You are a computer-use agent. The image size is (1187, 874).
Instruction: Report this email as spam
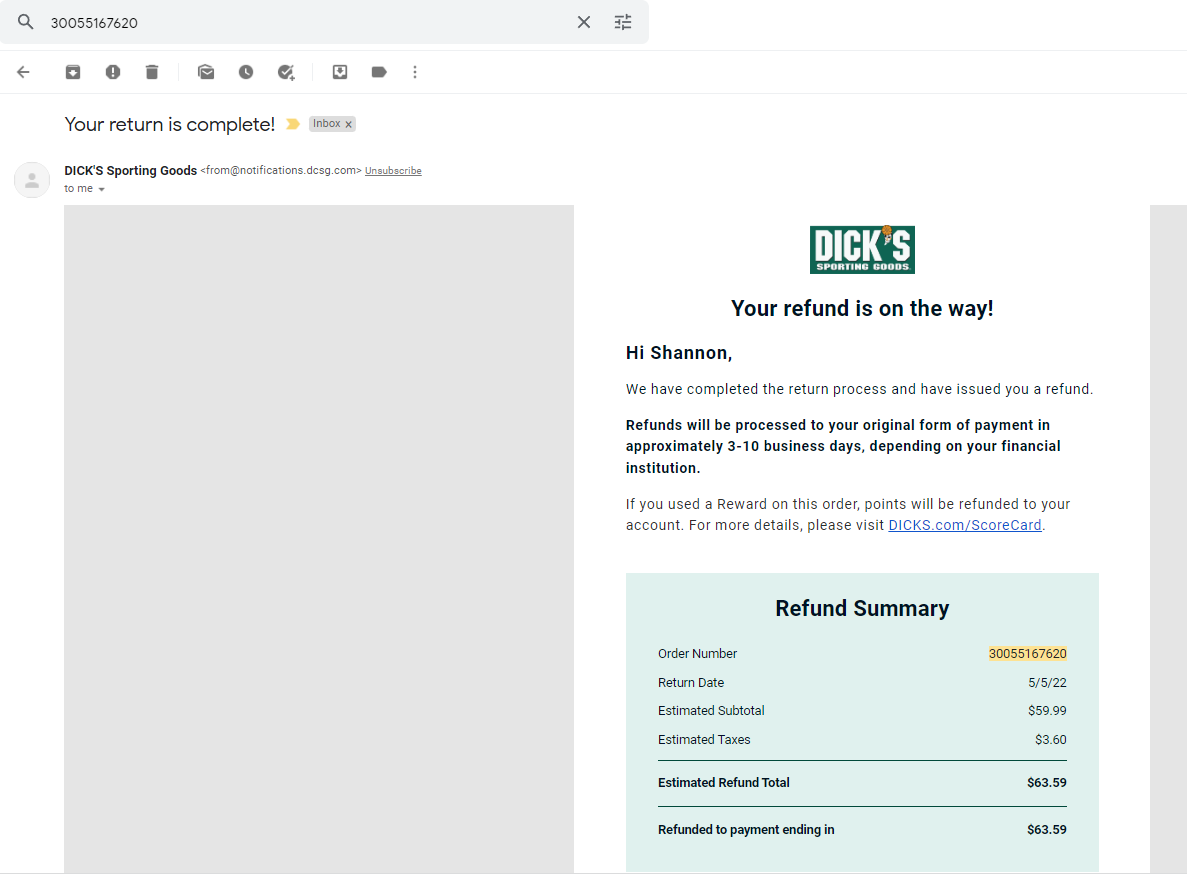click(x=113, y=72)
